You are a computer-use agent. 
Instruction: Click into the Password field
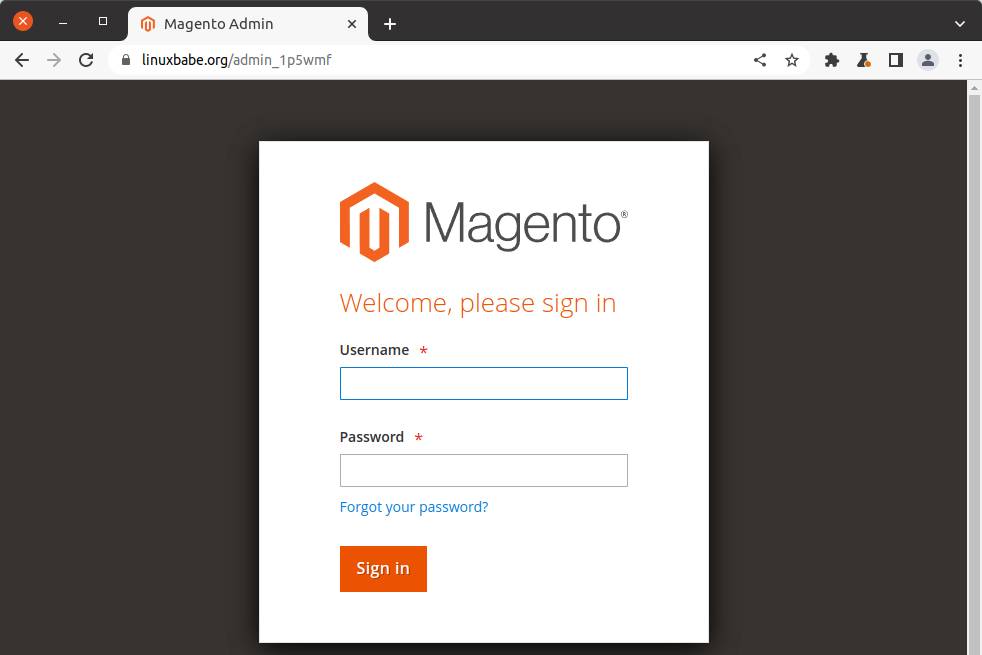point(483,471)
